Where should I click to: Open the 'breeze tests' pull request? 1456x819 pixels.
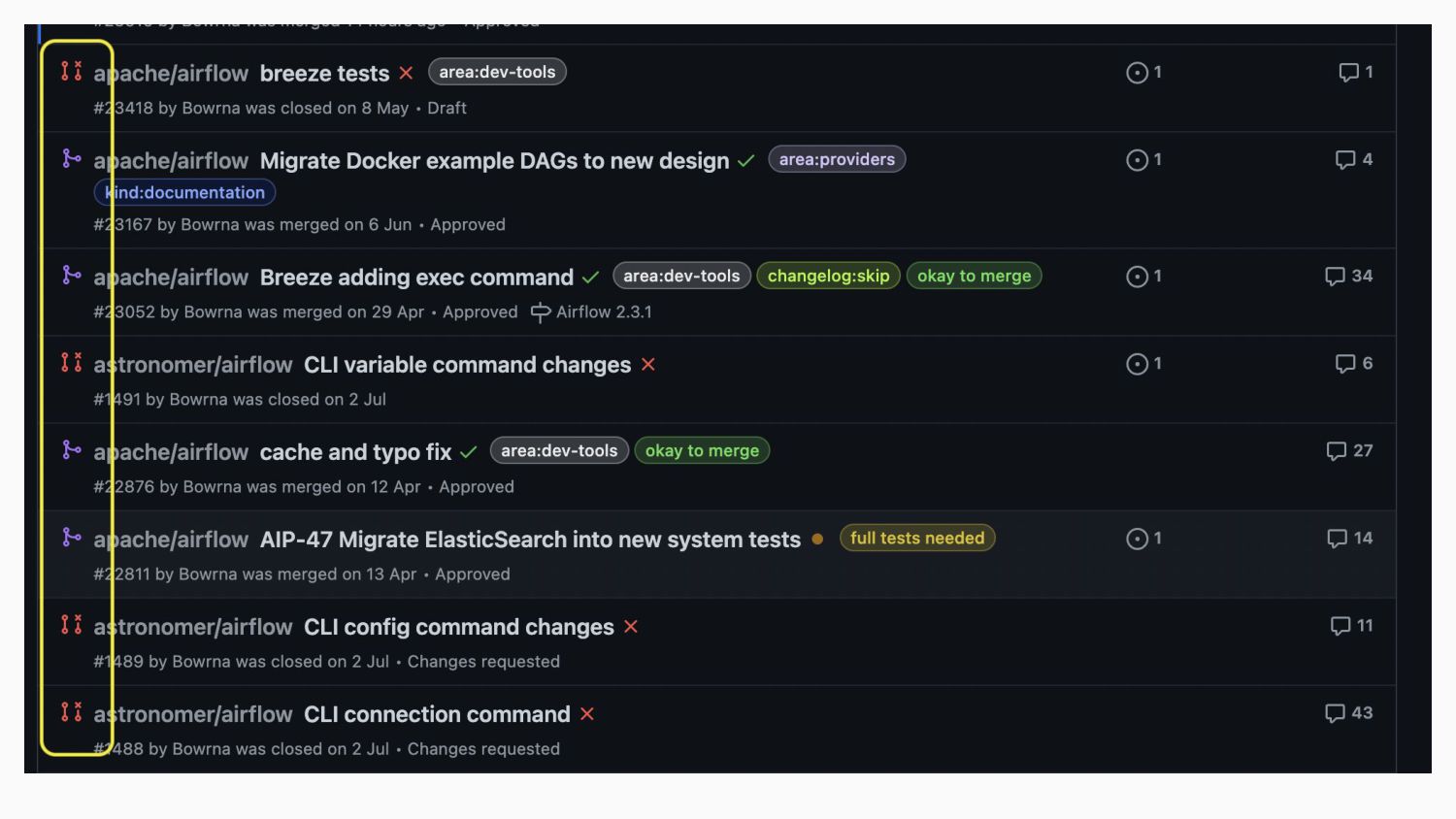pos(324,74)
